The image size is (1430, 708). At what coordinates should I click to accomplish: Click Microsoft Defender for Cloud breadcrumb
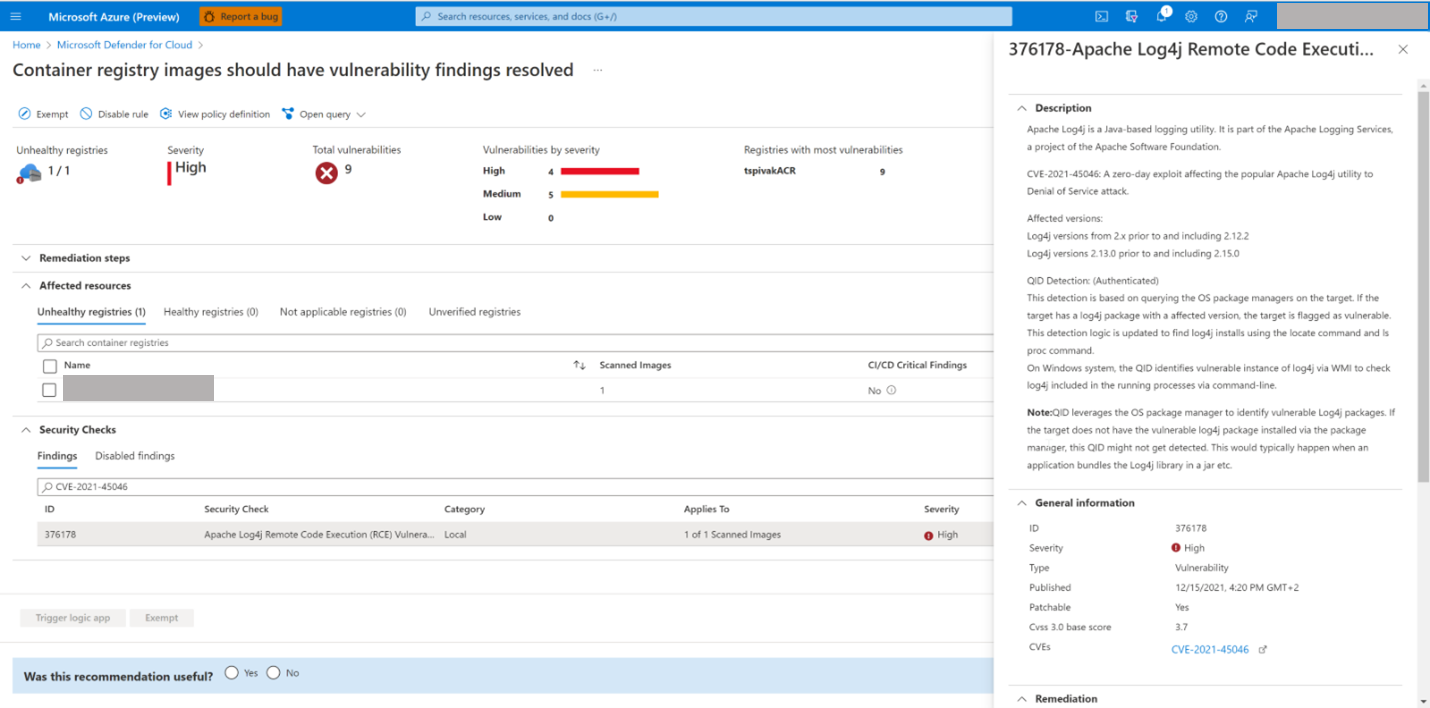click(125, 45)
